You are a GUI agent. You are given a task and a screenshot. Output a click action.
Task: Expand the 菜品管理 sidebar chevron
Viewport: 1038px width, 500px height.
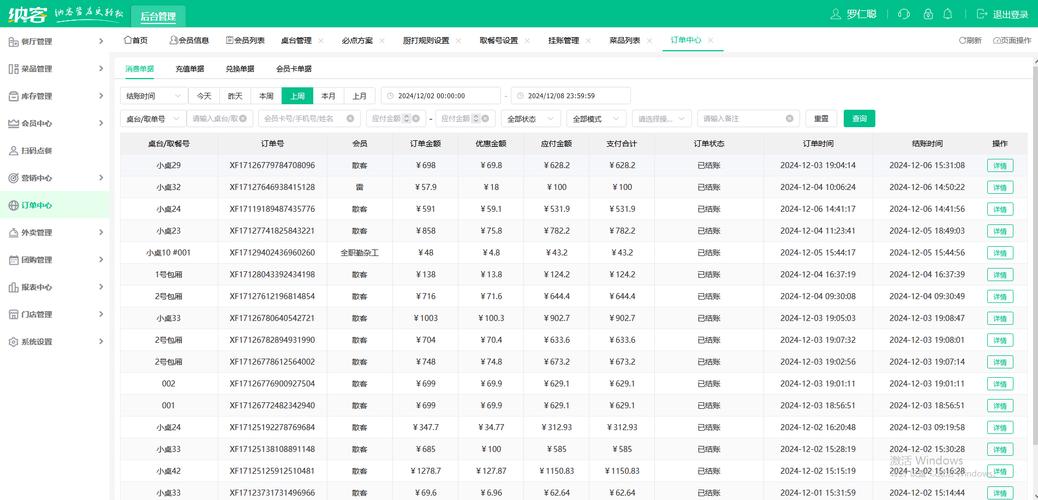[x=101, y=68]
